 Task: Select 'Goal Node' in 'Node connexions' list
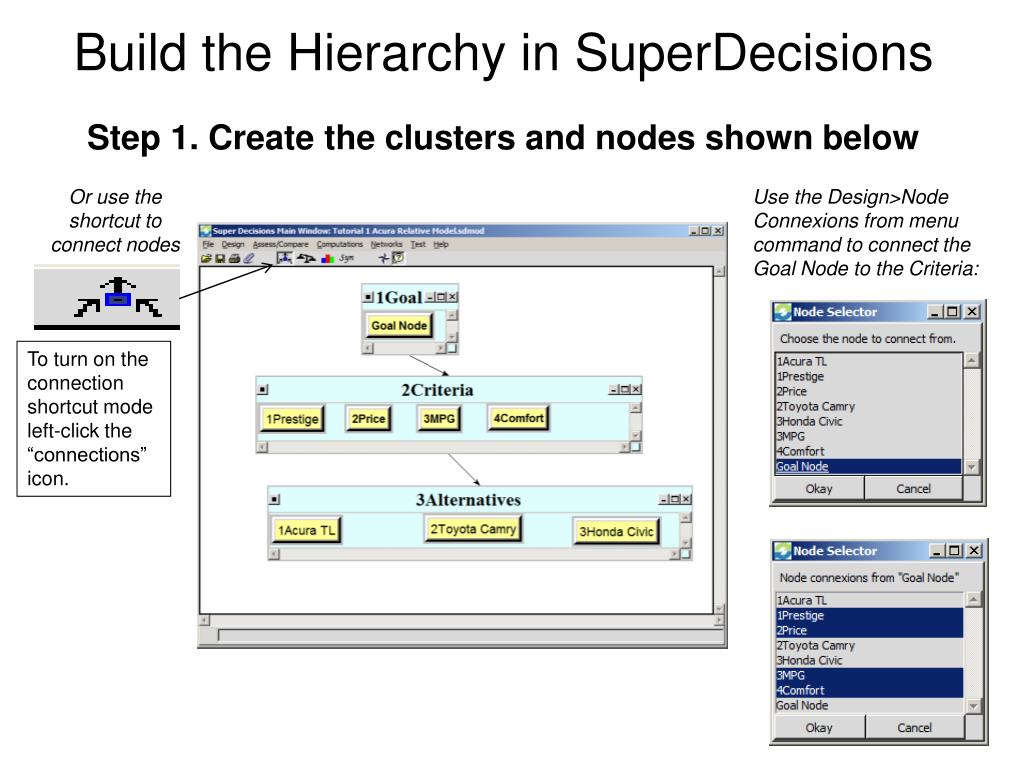pyautogui.click(x=869, y=705)
